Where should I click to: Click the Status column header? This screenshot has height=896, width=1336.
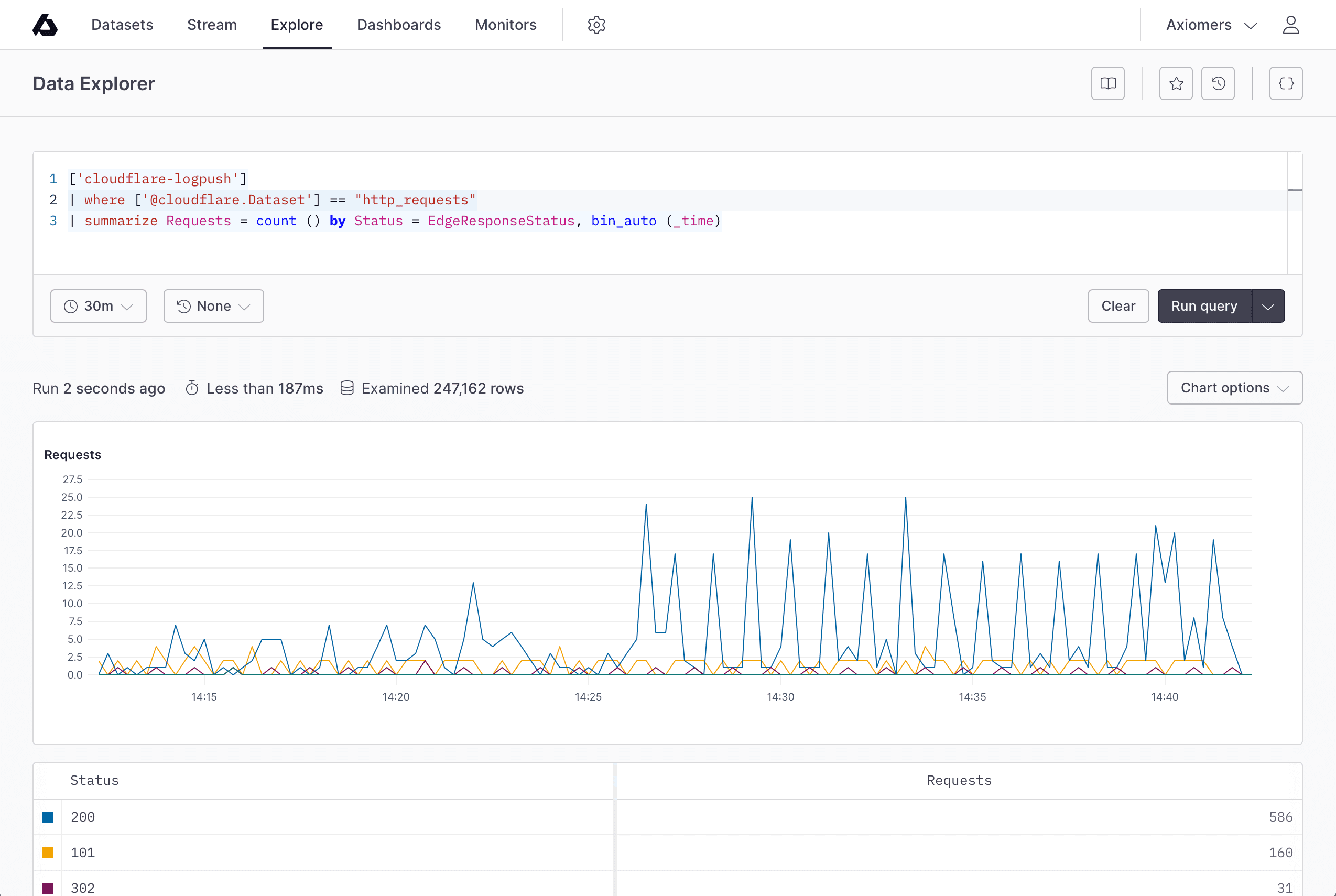(94, 781)
